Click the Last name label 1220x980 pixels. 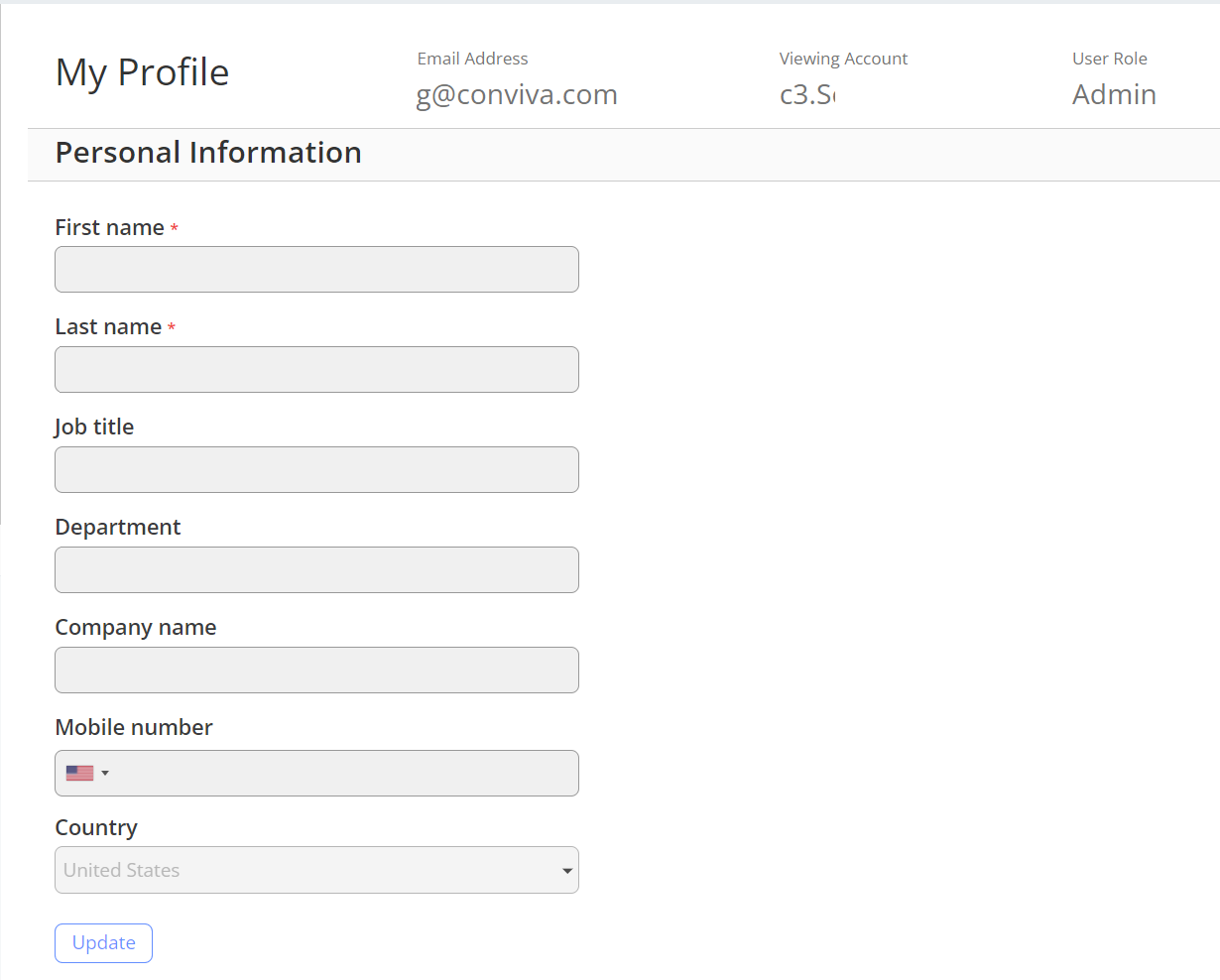pyautogui.click(x=108, y=326)
